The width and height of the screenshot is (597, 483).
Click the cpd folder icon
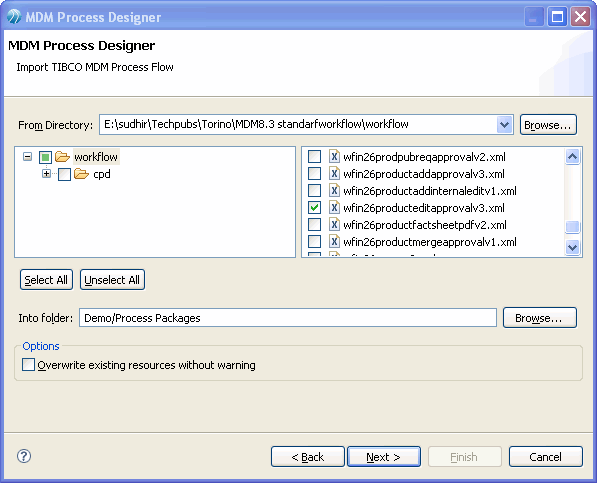point(81,174)
